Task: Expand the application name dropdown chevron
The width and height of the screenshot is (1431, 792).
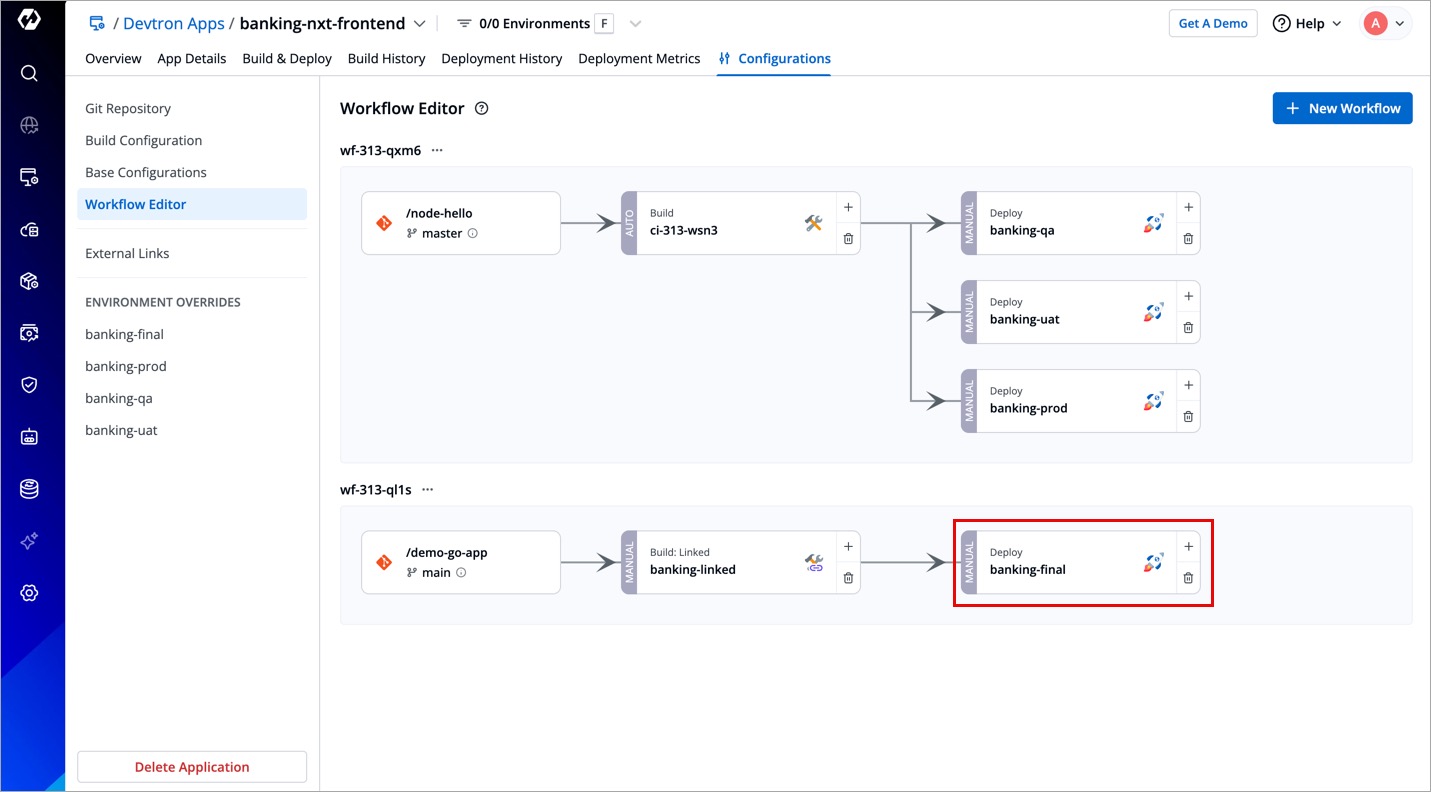Action: pos(420,24)
